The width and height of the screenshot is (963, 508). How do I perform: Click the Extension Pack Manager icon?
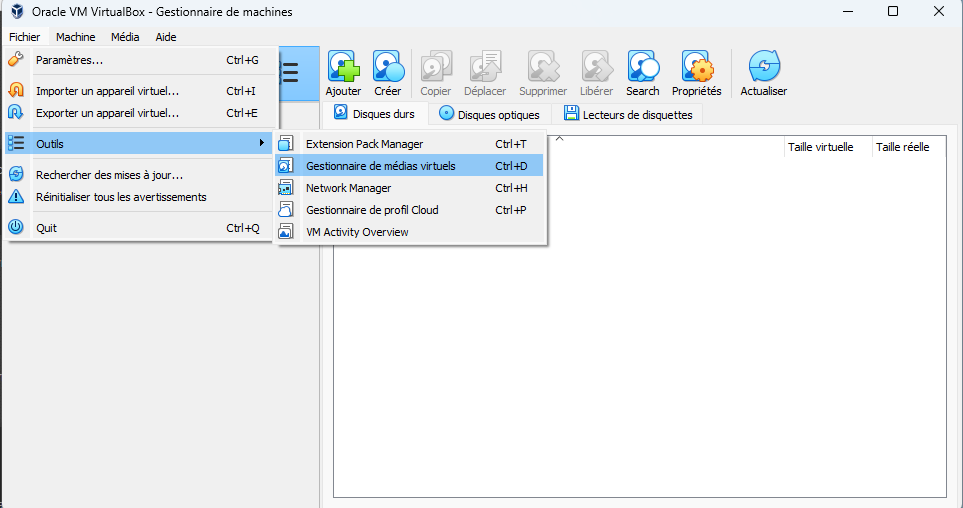(286, 144)
